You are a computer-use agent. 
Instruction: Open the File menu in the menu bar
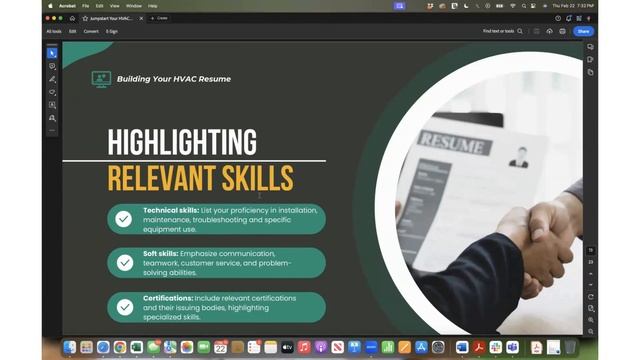85,6
